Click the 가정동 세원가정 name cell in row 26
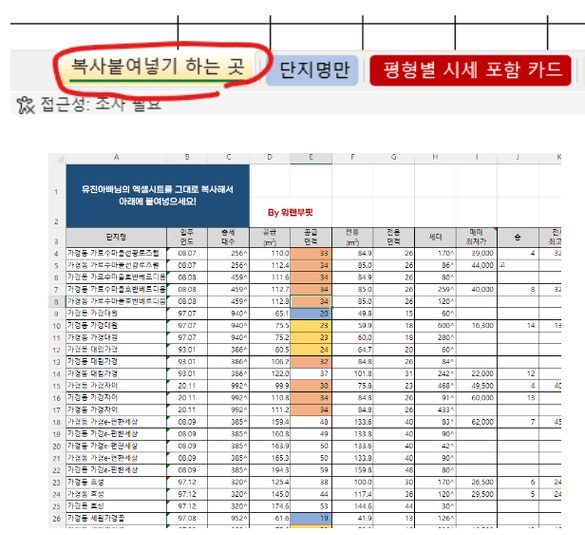585x535 pixels. [116, 518]
